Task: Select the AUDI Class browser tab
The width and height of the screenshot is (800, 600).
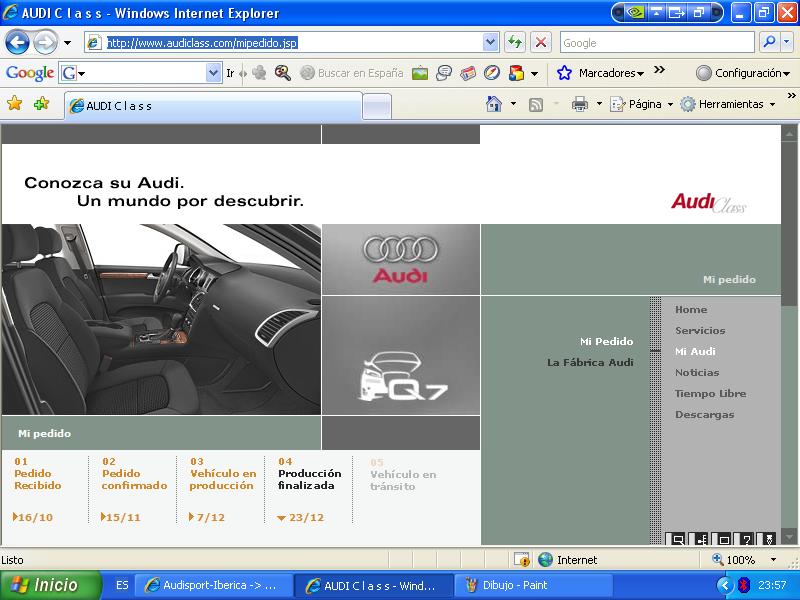Action: tap(213, 106)
